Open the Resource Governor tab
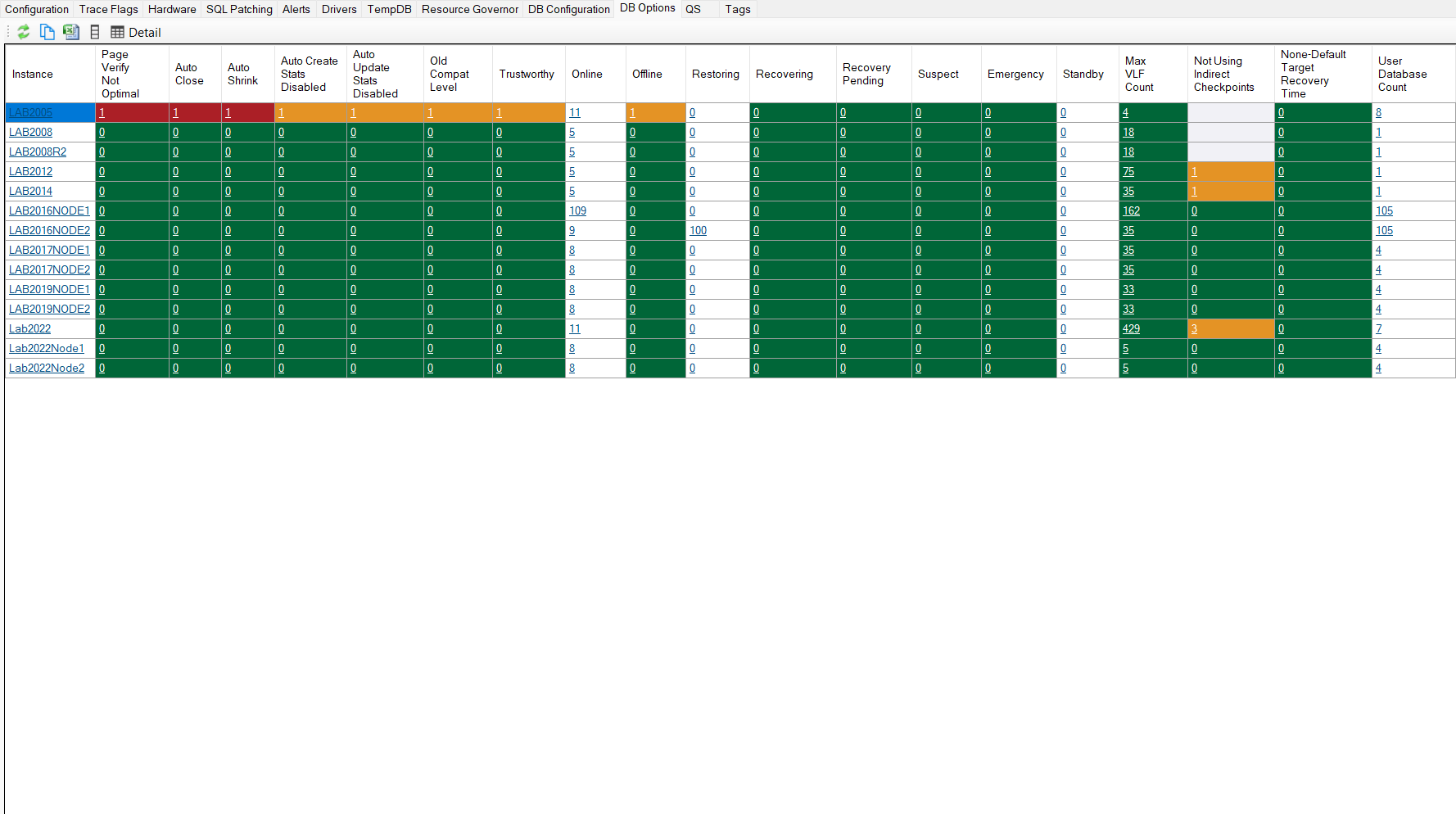The width and height of the screenshot is (1456, 814). click(x=470, y=9)
